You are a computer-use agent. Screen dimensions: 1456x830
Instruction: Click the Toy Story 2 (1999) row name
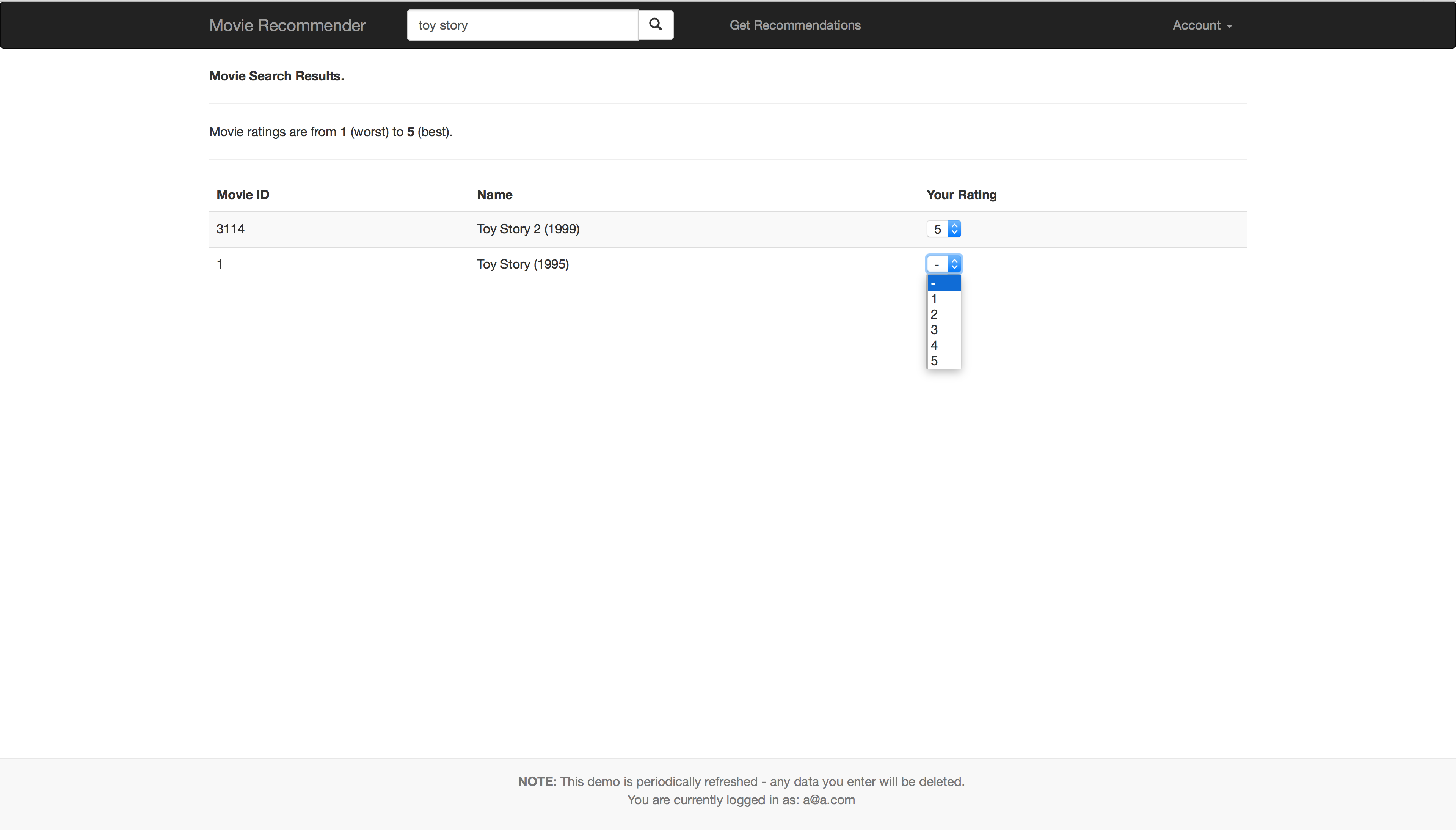(x=528, y=229)
